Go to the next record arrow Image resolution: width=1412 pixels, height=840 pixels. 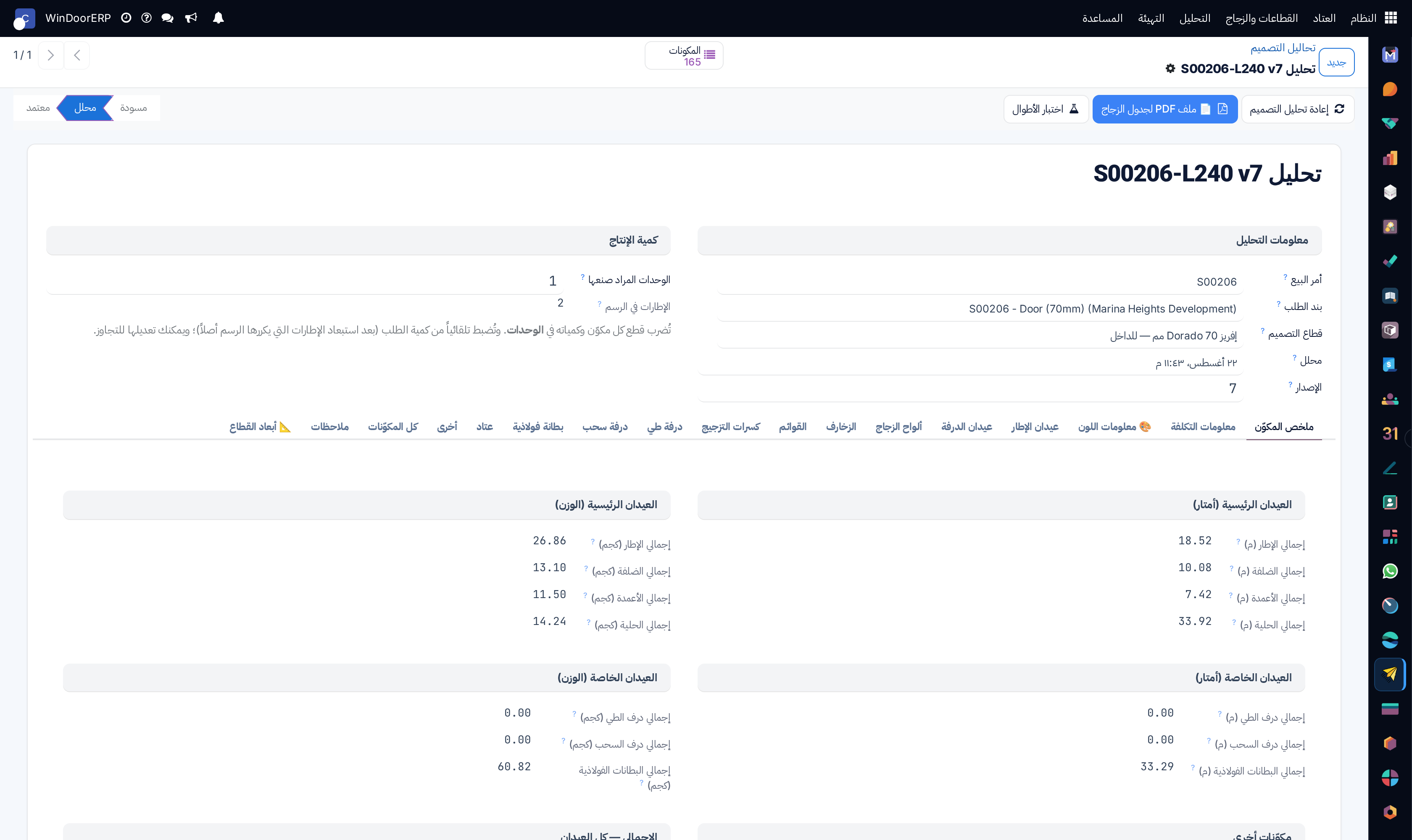tap(50, 55)
